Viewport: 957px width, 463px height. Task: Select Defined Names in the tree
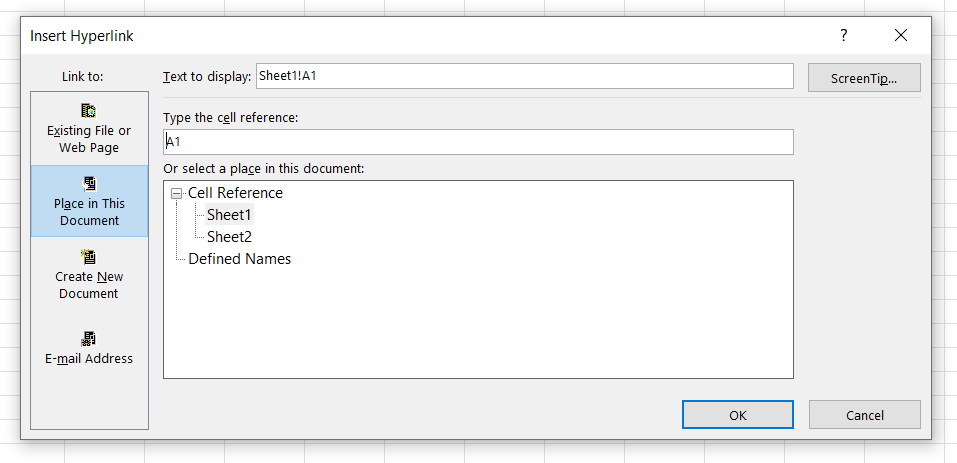point(240,259)
